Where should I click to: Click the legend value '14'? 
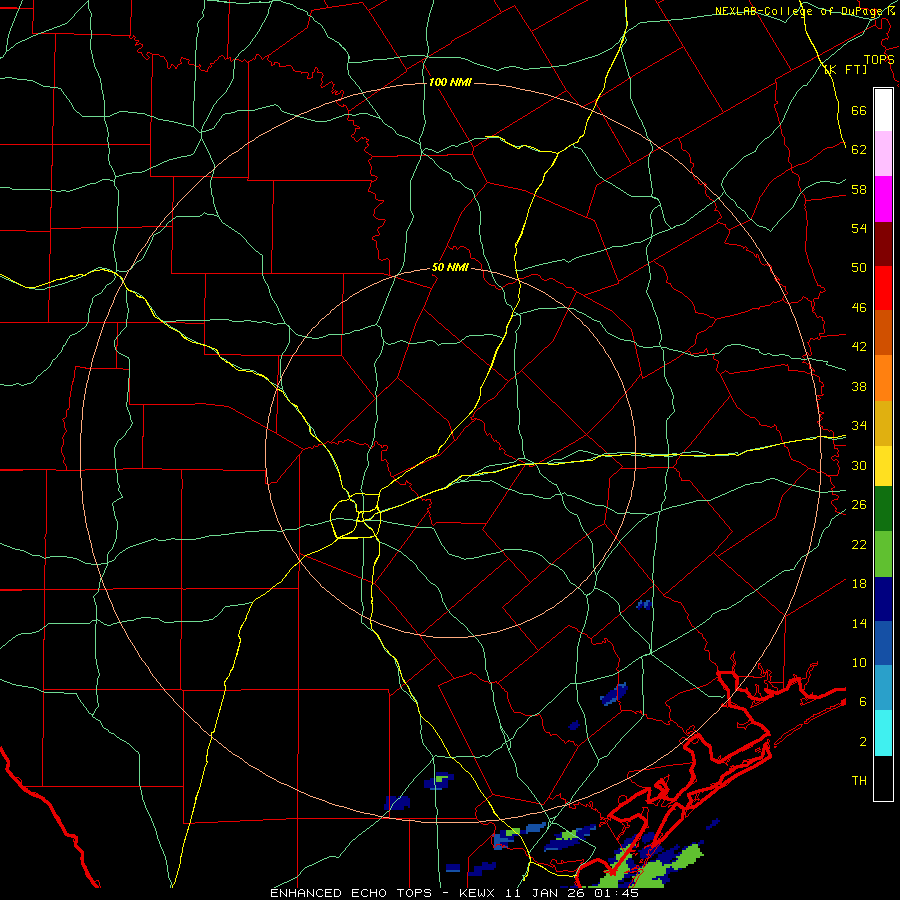tap(859, 623)
